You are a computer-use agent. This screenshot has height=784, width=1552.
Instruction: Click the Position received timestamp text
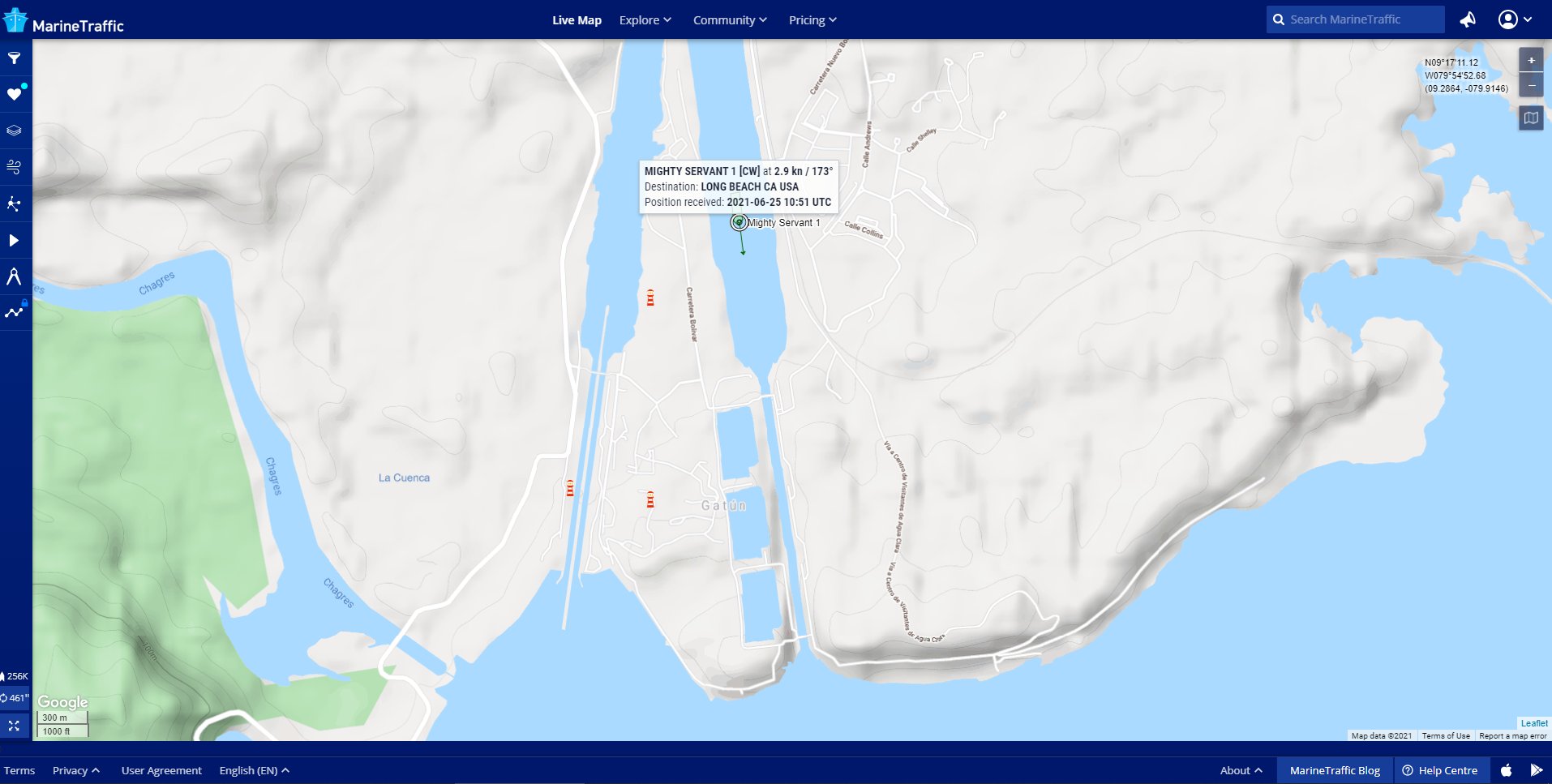738,202
